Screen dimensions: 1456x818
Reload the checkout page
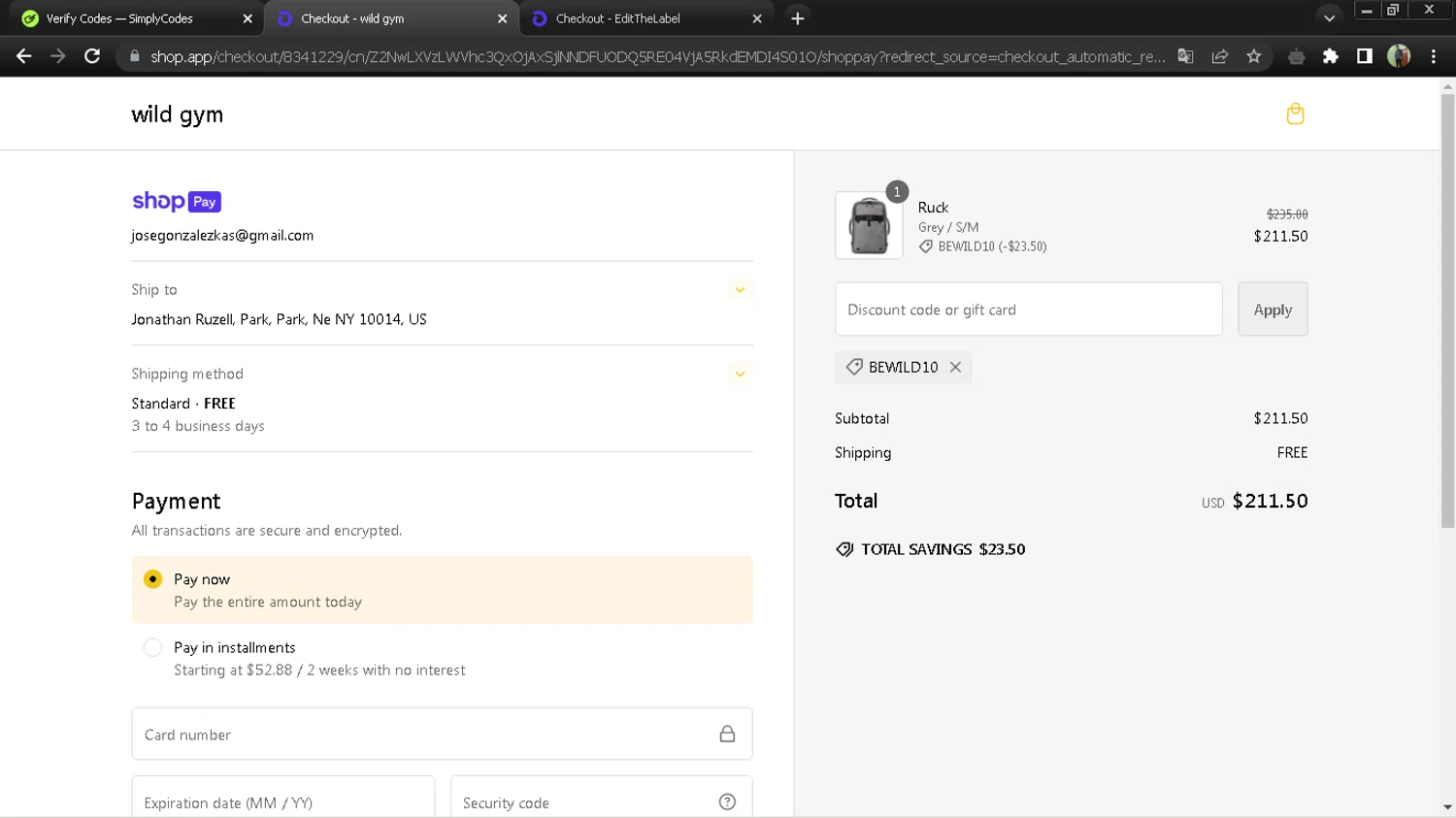coord(92,56)
